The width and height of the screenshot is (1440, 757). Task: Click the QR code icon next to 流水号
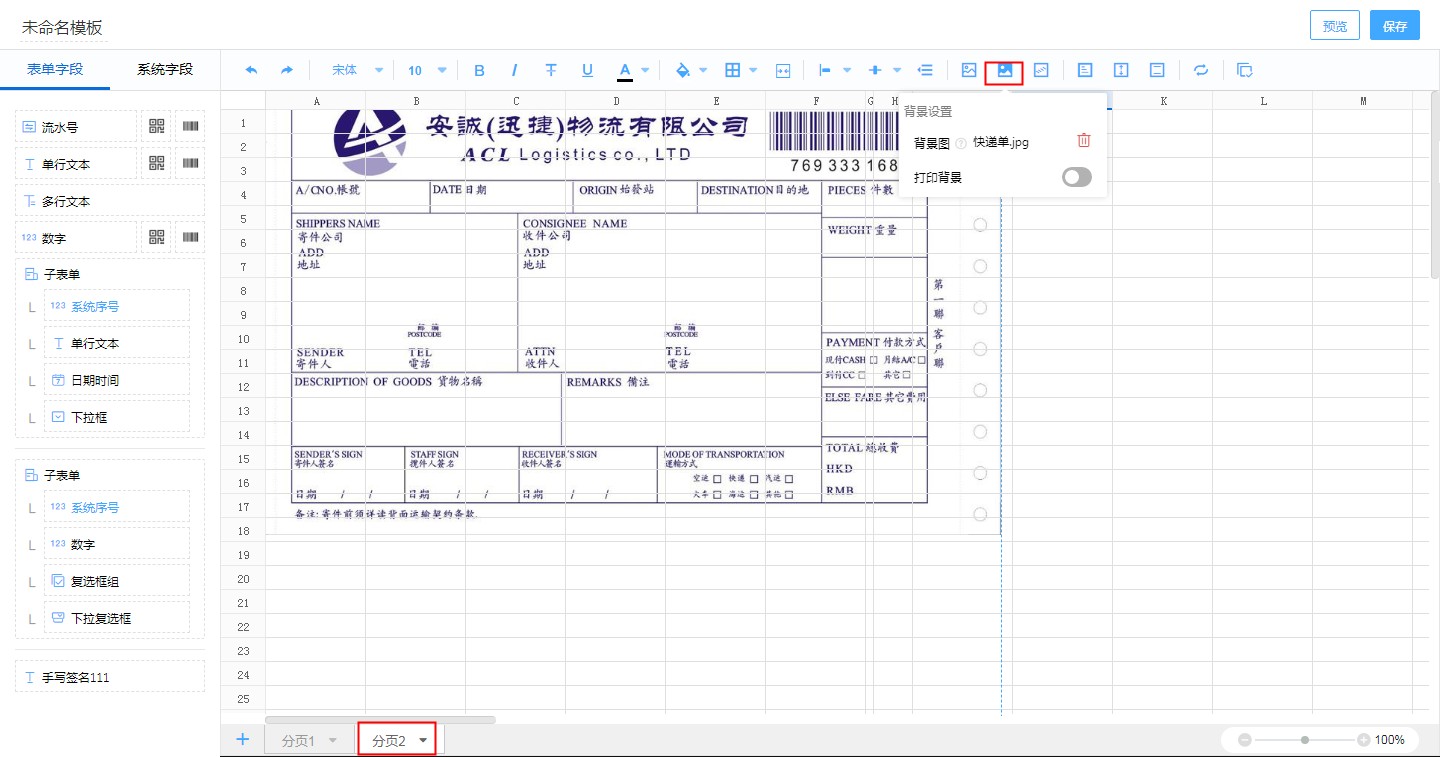[x=155, y=125]
